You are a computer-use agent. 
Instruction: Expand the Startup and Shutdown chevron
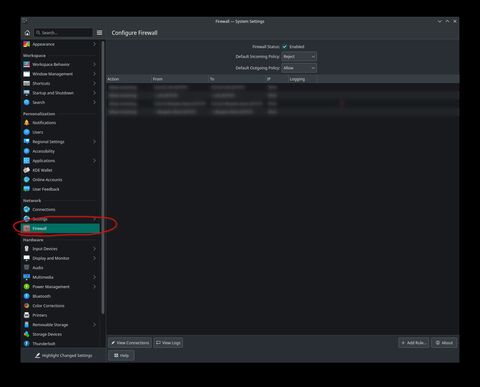(94, 93)
